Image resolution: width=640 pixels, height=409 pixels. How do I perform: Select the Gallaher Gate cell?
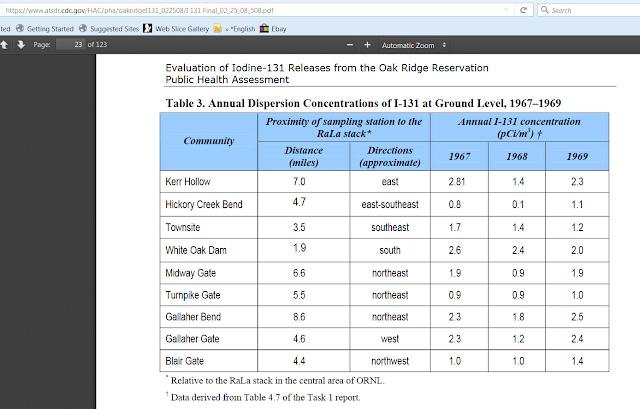click(209, 339)
